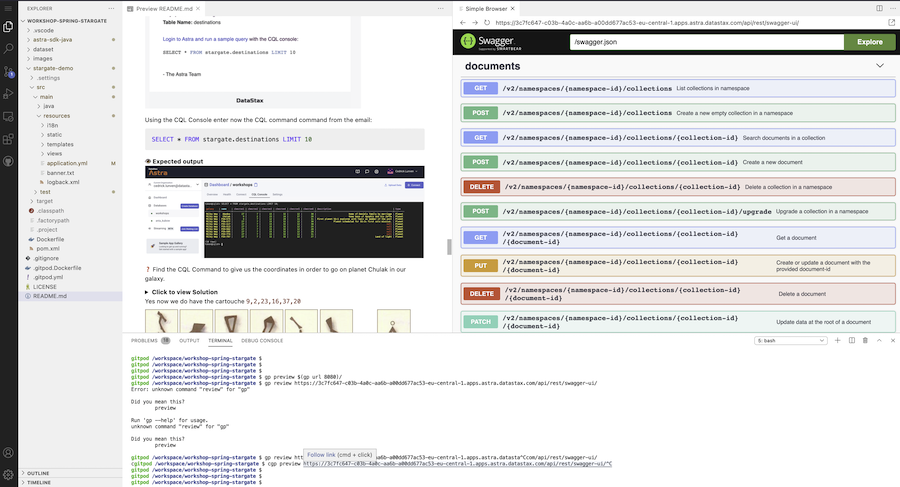Expand GET List collections in namespace
Viewport: 900px width, 487px height.
(x=678, y=88)
